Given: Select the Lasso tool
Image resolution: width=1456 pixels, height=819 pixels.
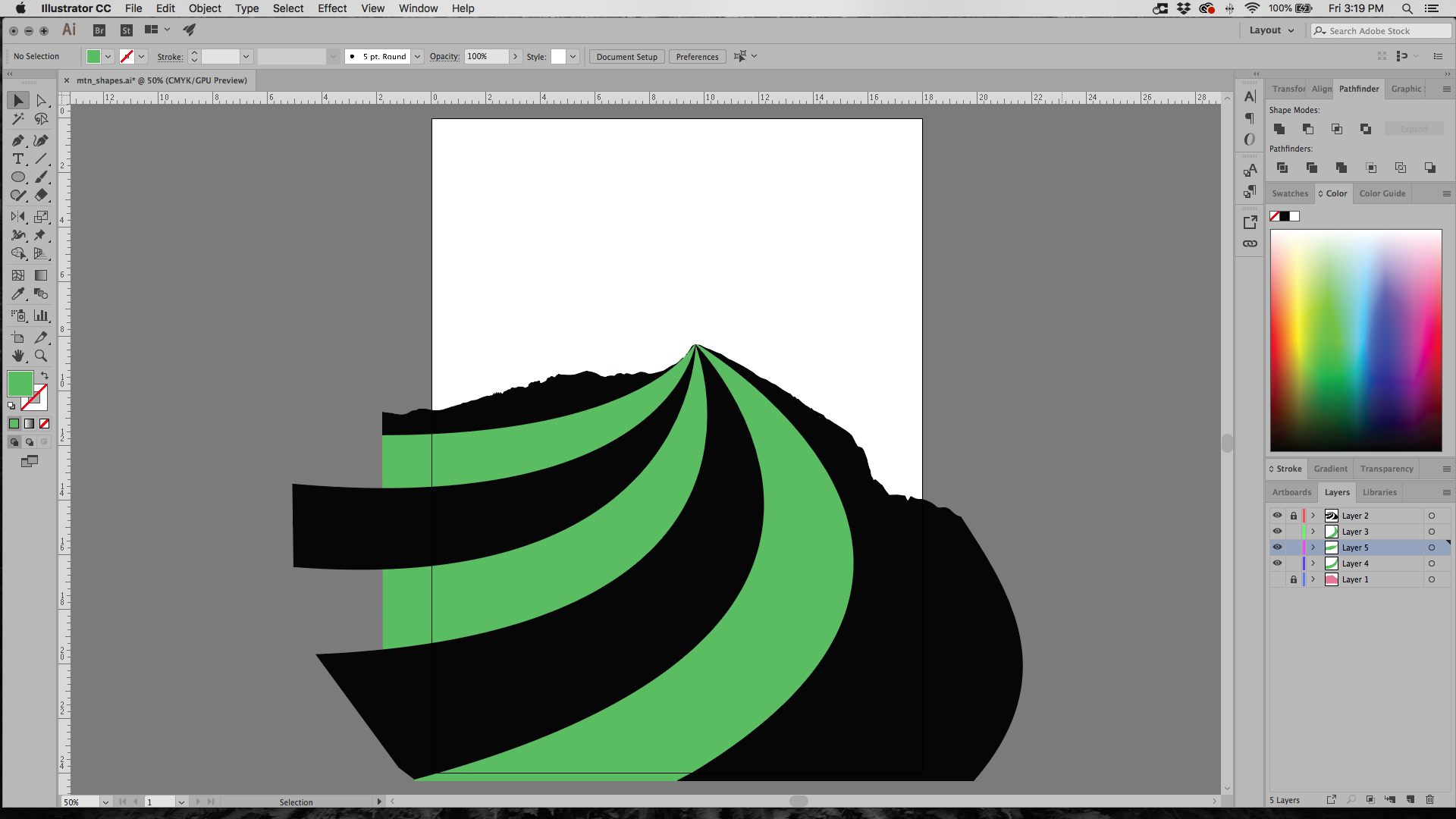Looking at the screenshot, I should point(42,119).
